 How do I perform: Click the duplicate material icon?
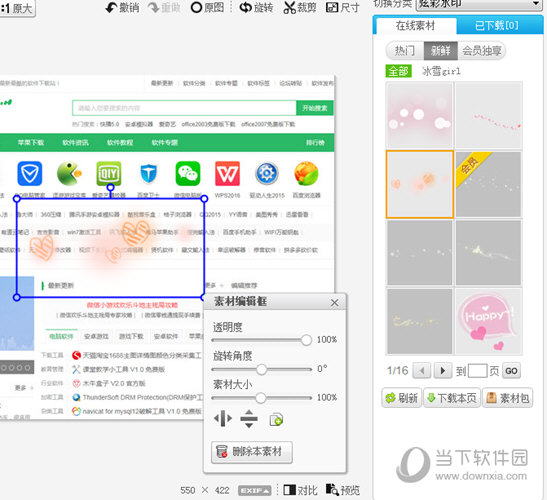276,419
